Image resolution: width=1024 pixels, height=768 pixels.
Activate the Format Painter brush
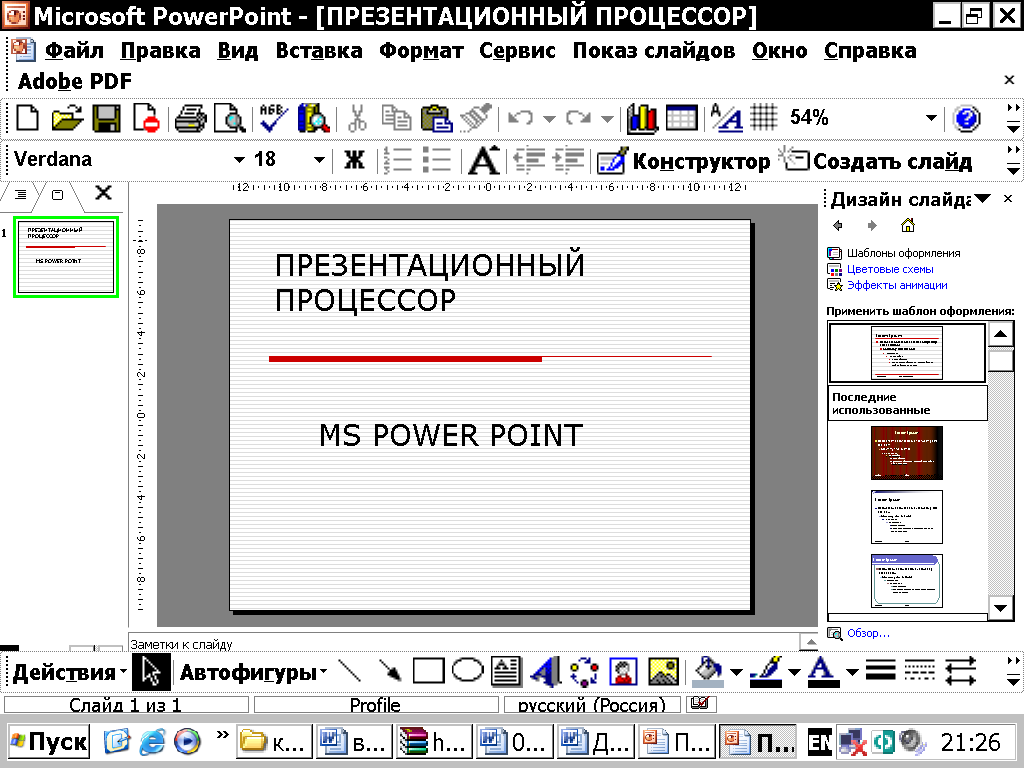click(x=475, y=118)
